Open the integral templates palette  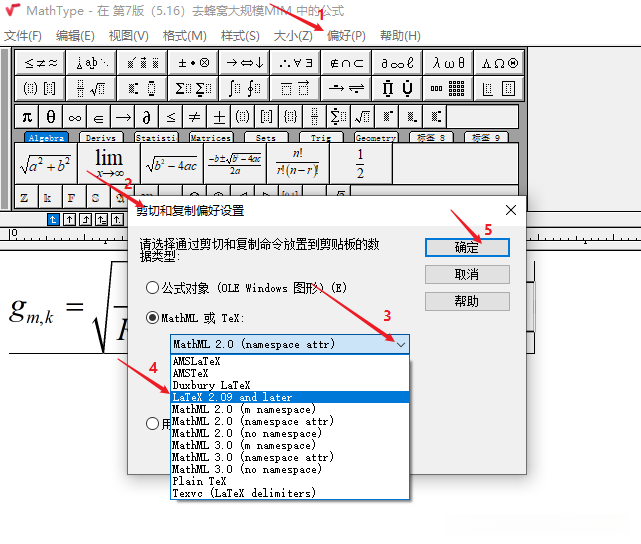point(244,88)
